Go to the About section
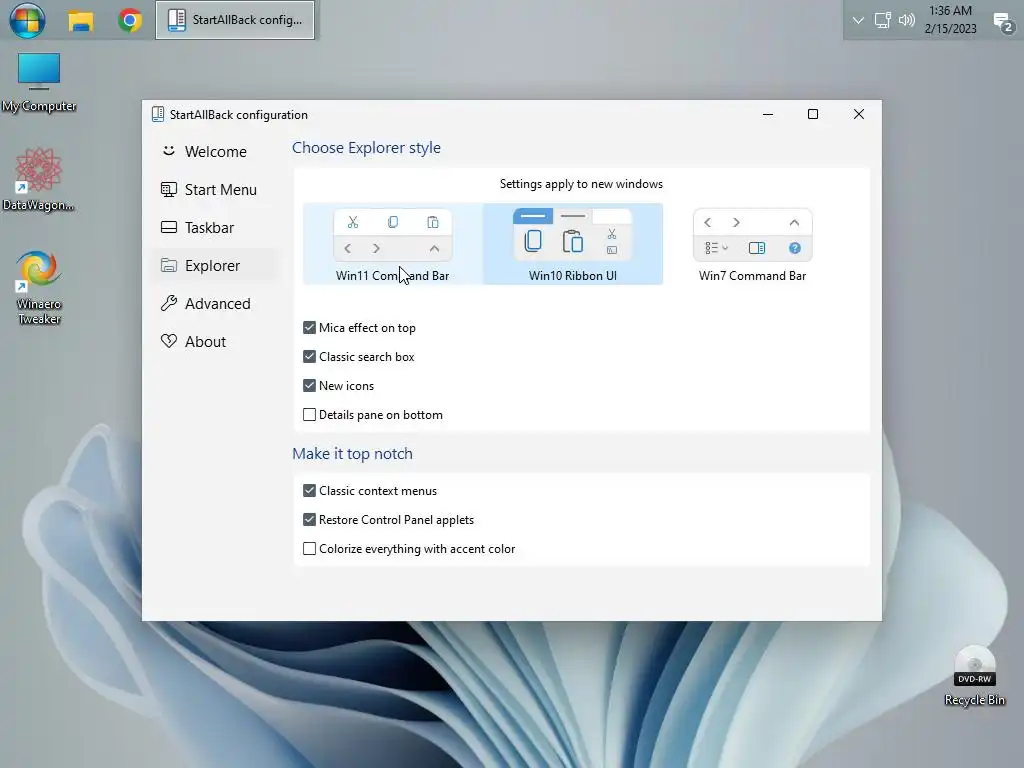The width and height of the screenshot is (1024, 768). coord(215,342)
